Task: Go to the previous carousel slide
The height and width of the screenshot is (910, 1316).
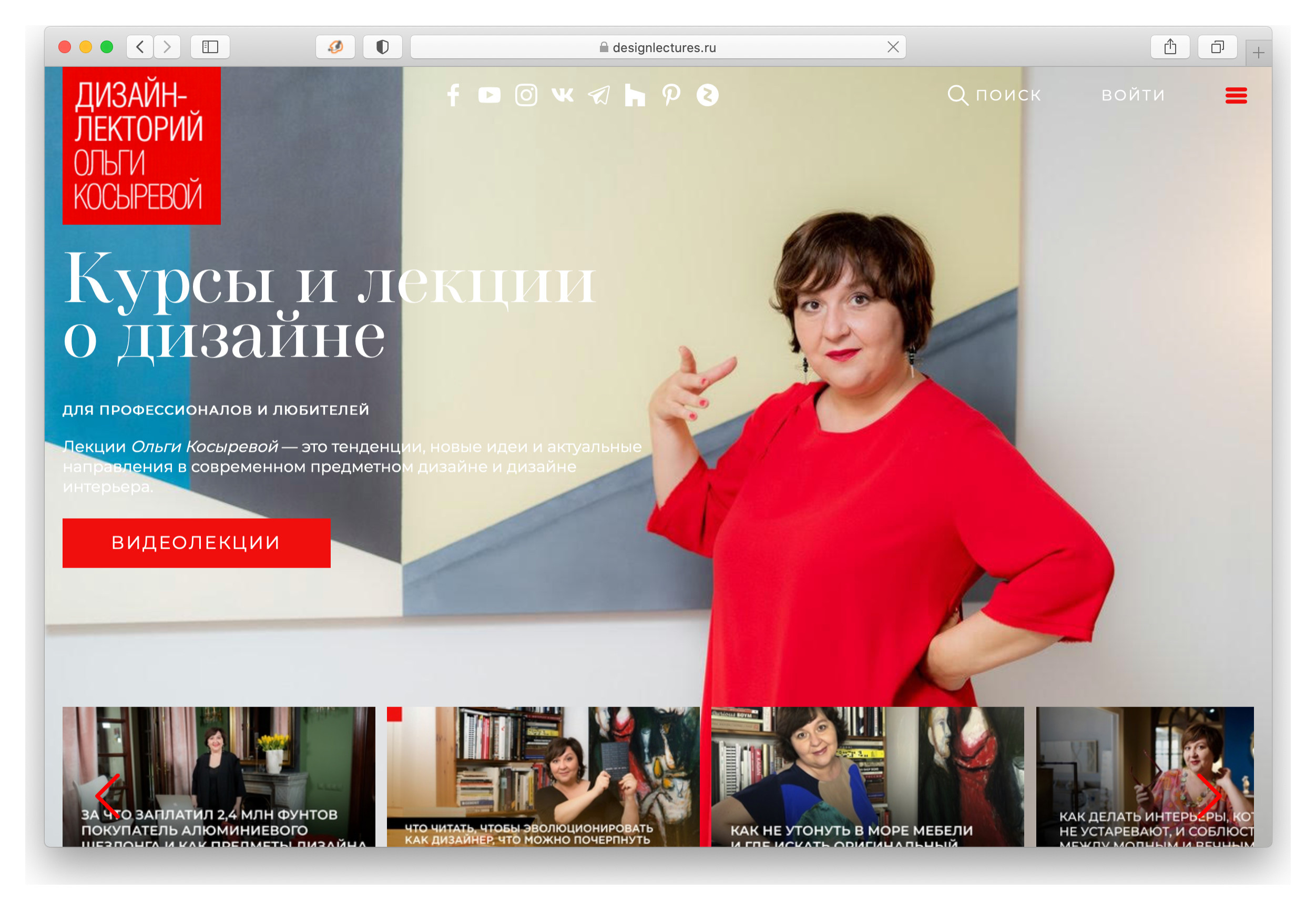Action: tap(108, 795)
